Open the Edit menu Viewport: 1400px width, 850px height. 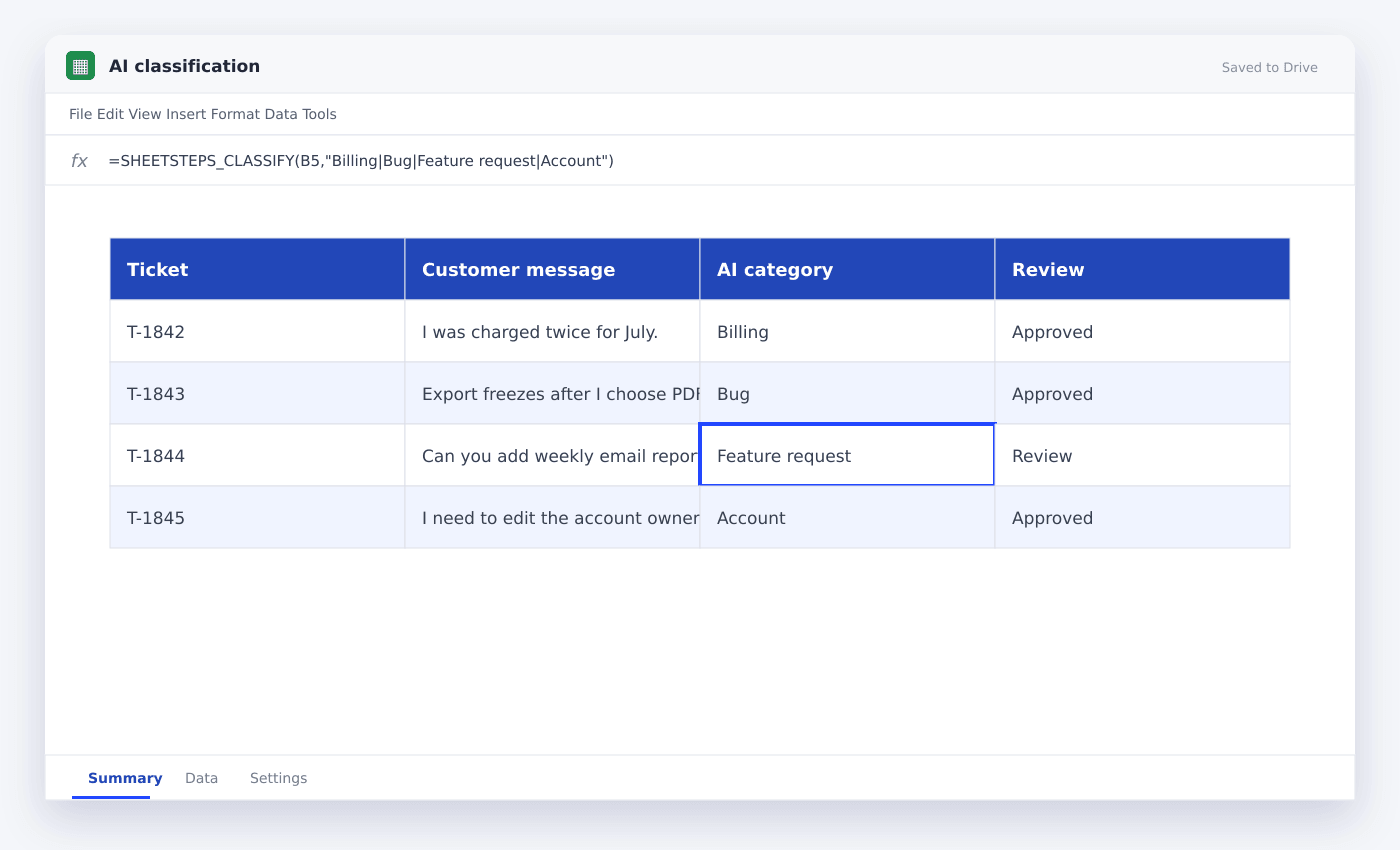tap(110, 114)
